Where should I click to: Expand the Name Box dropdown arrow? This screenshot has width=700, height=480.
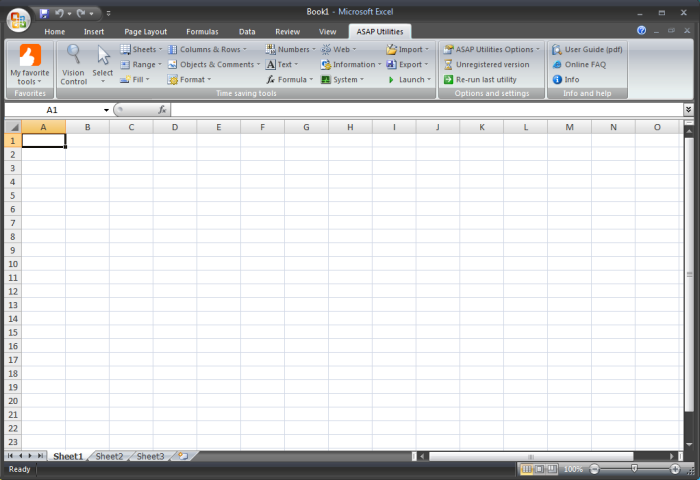click(106, 109)
